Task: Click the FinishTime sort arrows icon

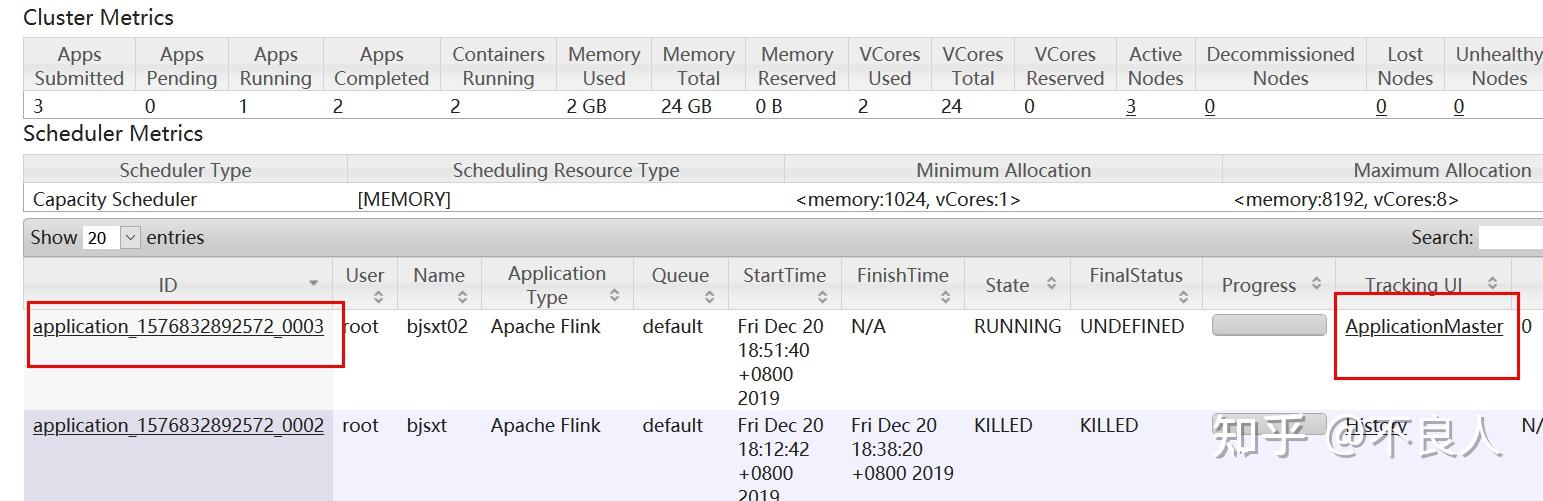Action: 945,297
